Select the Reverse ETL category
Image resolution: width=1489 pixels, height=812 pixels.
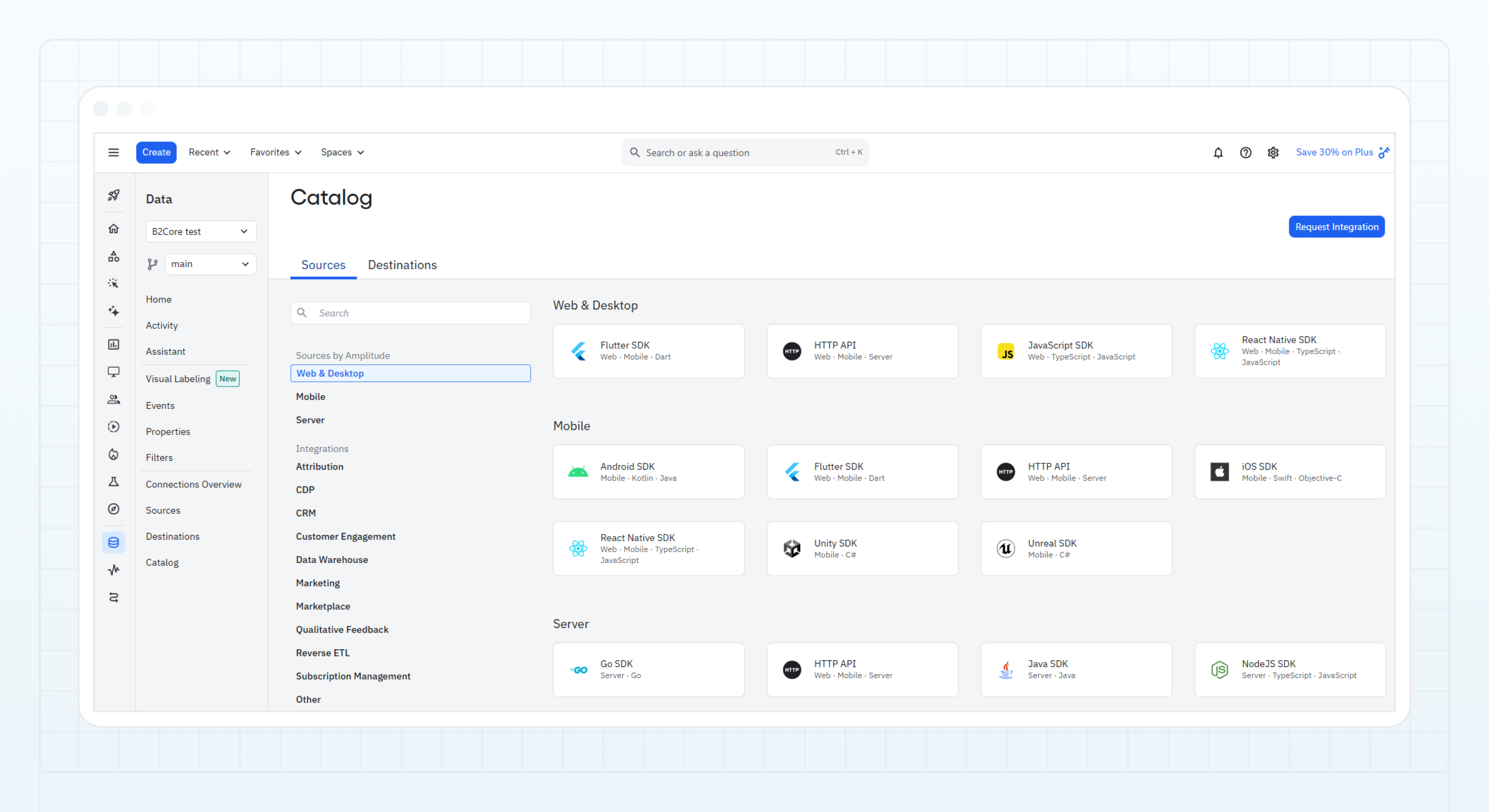(322, 653)
